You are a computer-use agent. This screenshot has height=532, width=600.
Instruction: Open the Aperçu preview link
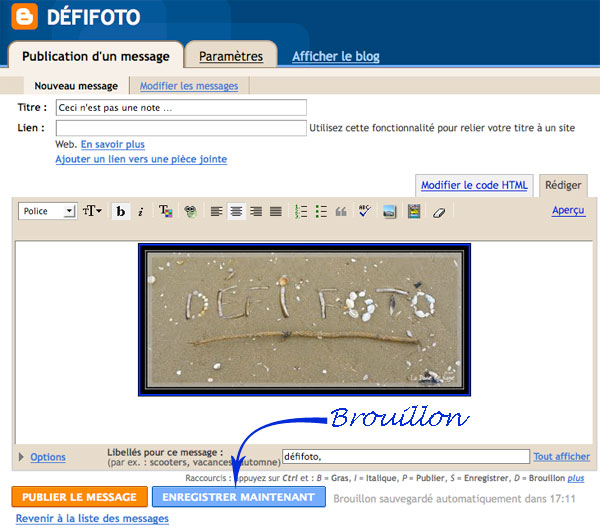click(569, 210)
